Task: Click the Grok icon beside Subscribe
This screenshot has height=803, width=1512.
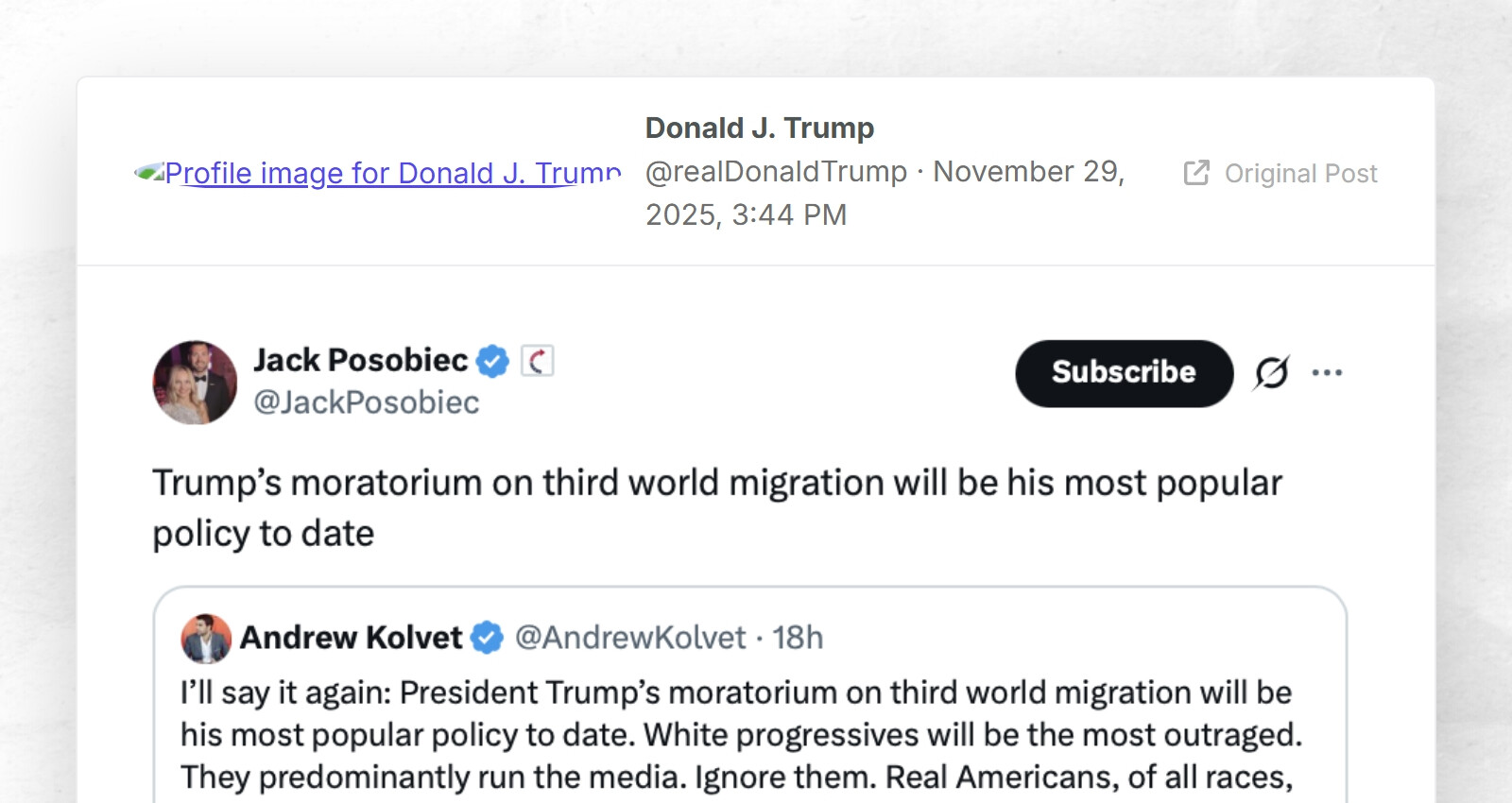Action: tap(1271, 373)
